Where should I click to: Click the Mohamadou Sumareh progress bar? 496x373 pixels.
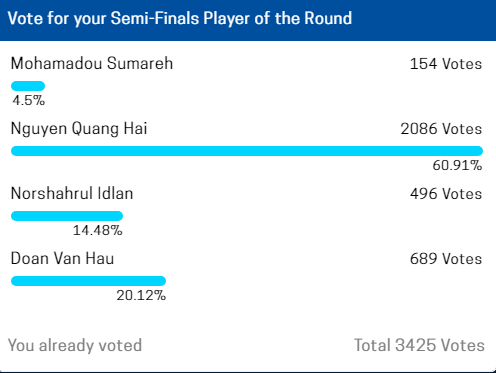point(28,86)
